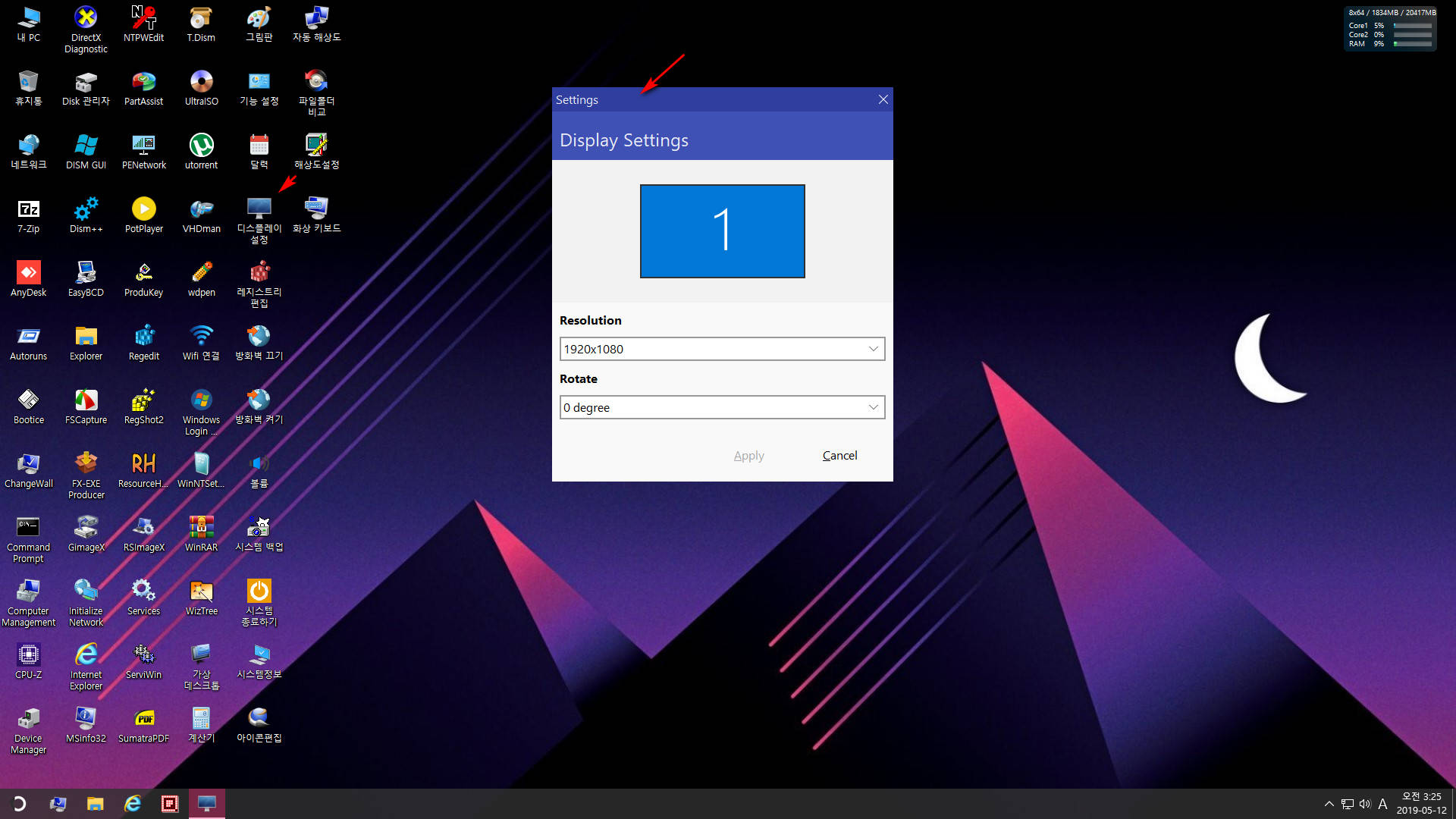Close the Settings window
Viewport: 1456px width, 819px height.
(883, 99)
